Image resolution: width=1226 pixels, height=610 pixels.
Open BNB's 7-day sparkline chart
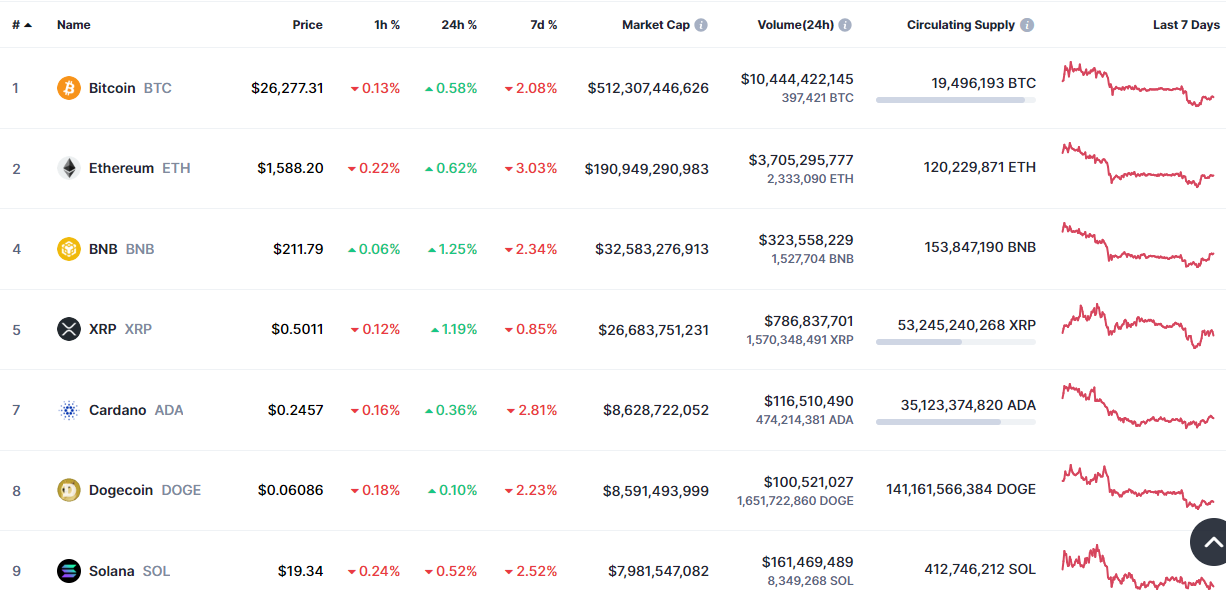tap(1138, 245)
